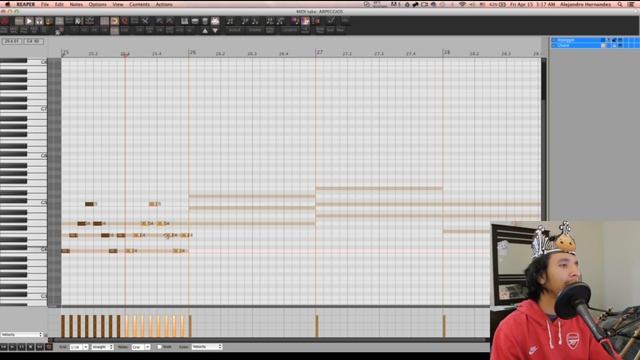Click the Grid value field showing 1/16
Viewport: 640px width, 360px height.
pyautogui.click(x=76, y=347)
